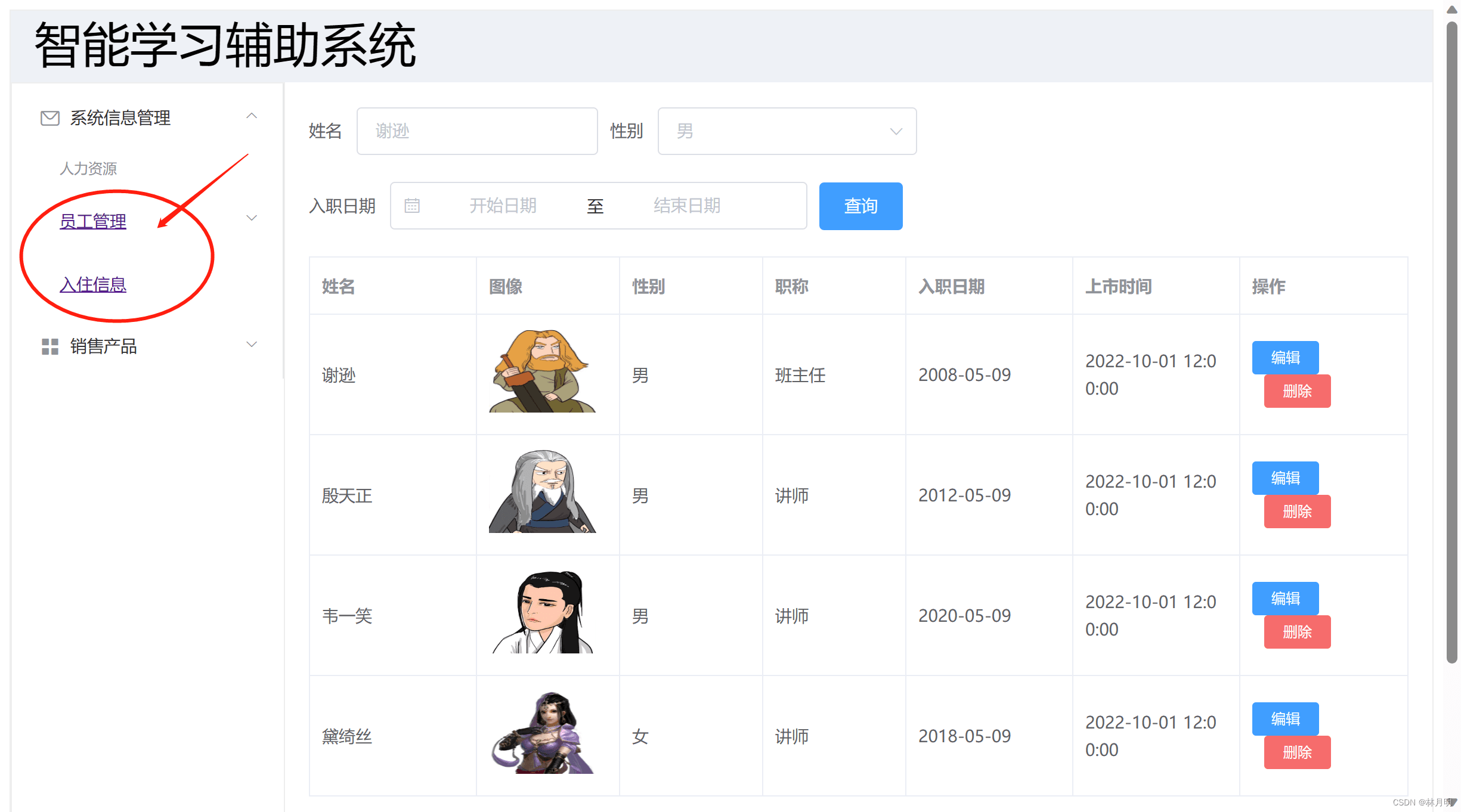Viewport: 1461px width, 812px height.
Task: Collapse the 系统信息管理 menu chevron
Action: click(x=252, y=116)
